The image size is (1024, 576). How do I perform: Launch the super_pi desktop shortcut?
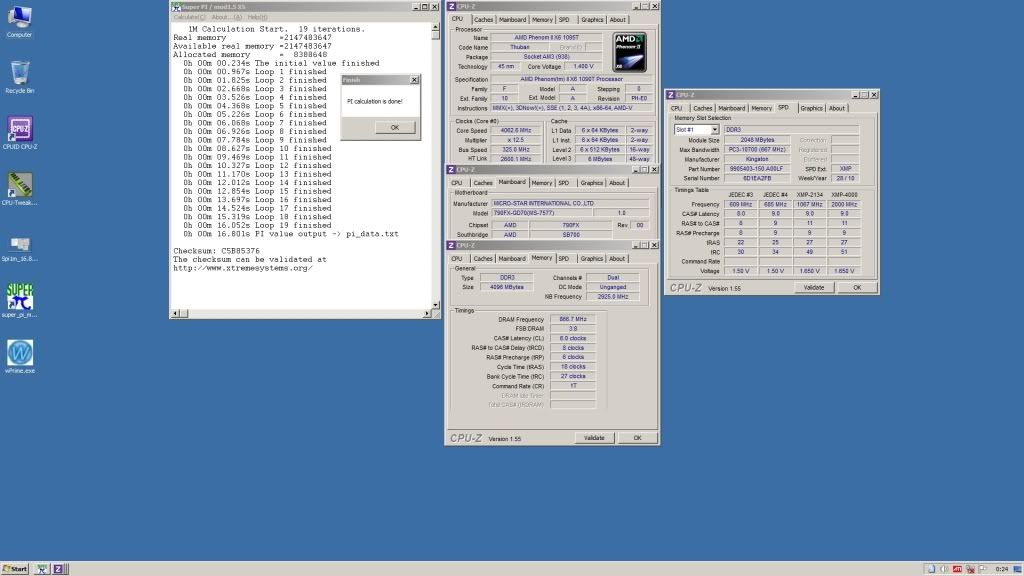coord(19,297)
